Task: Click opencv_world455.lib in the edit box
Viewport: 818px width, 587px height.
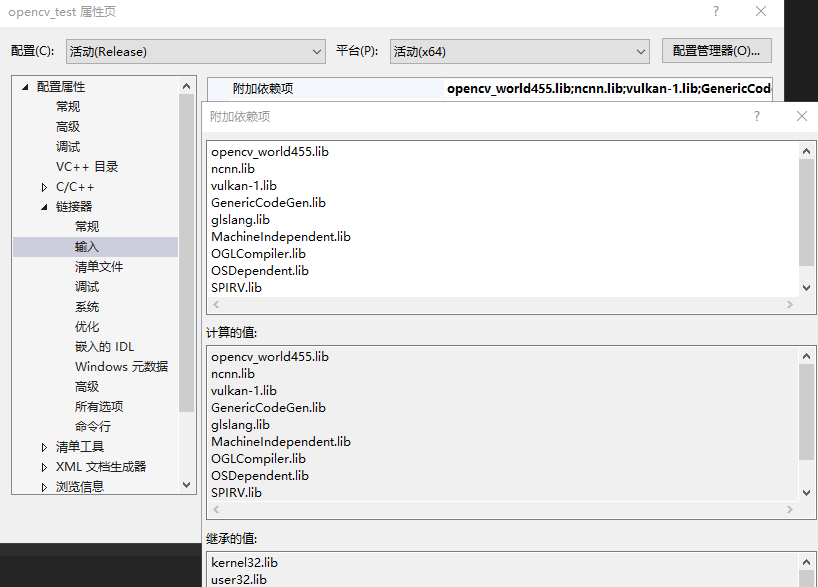Action: click(270, 152)
